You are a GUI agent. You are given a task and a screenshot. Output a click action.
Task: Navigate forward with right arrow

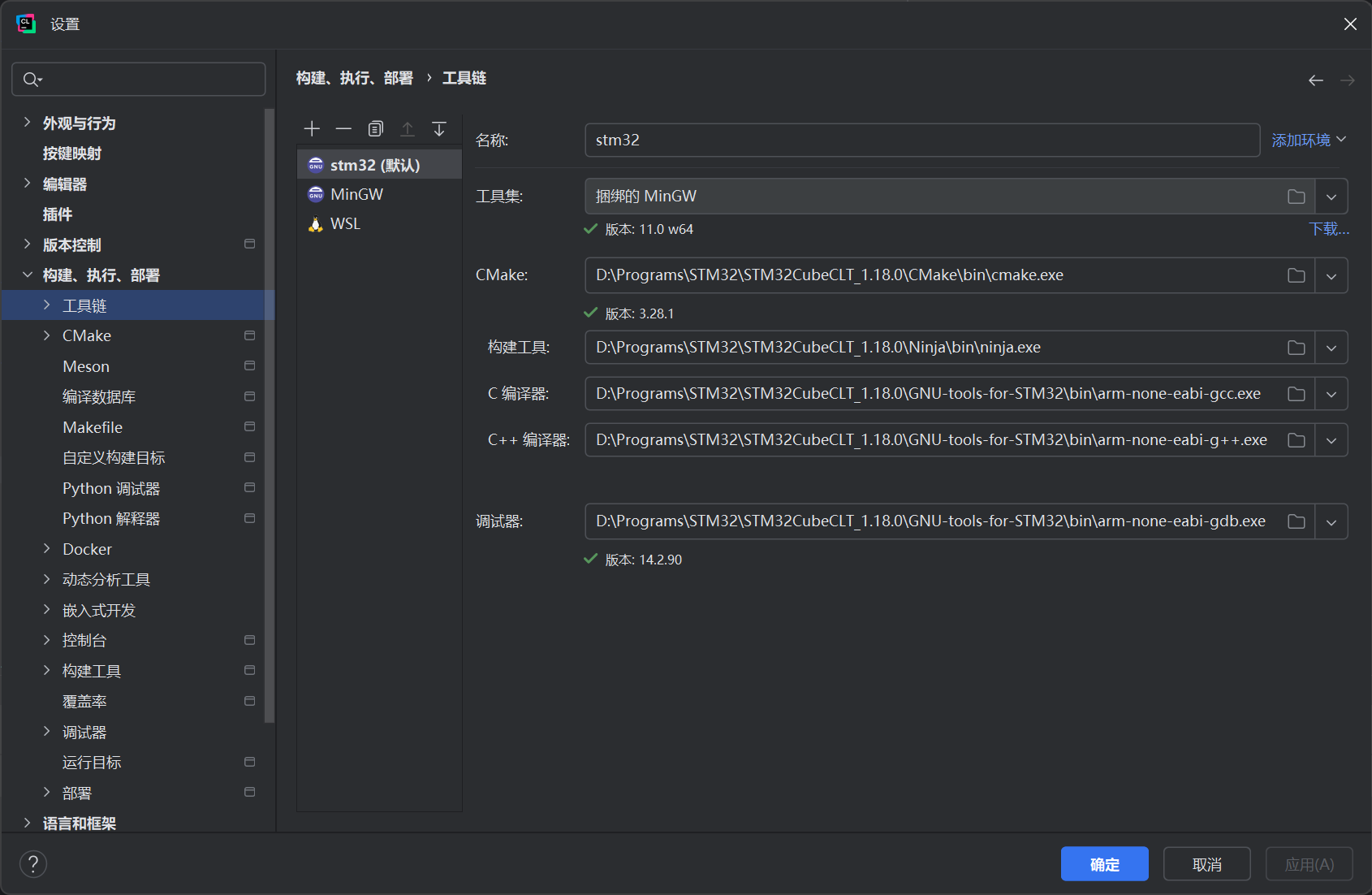point(1348,80)
